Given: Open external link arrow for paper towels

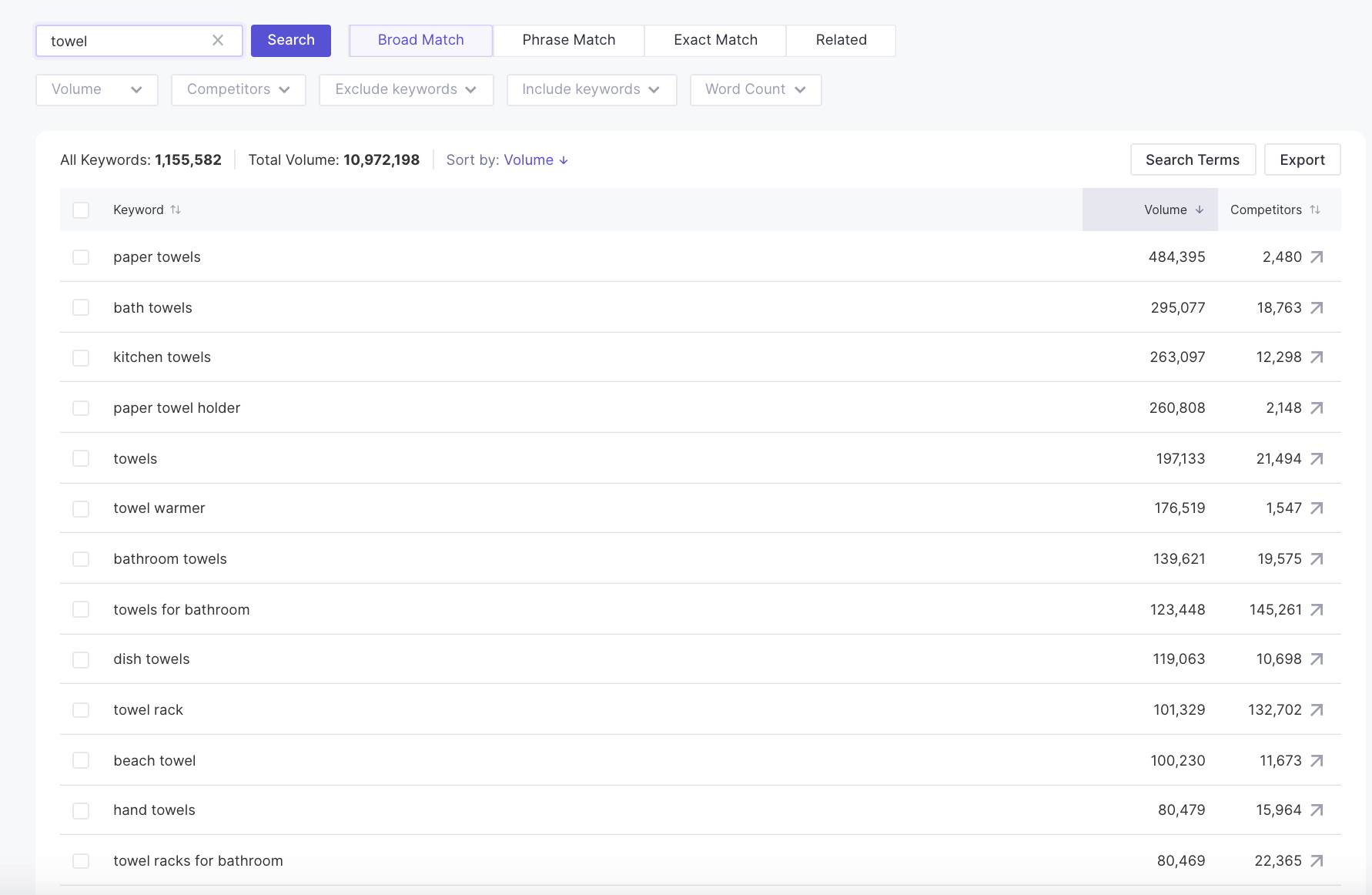Looking at the screenshot, I should pyautogui.click(x=1317, y=257).
